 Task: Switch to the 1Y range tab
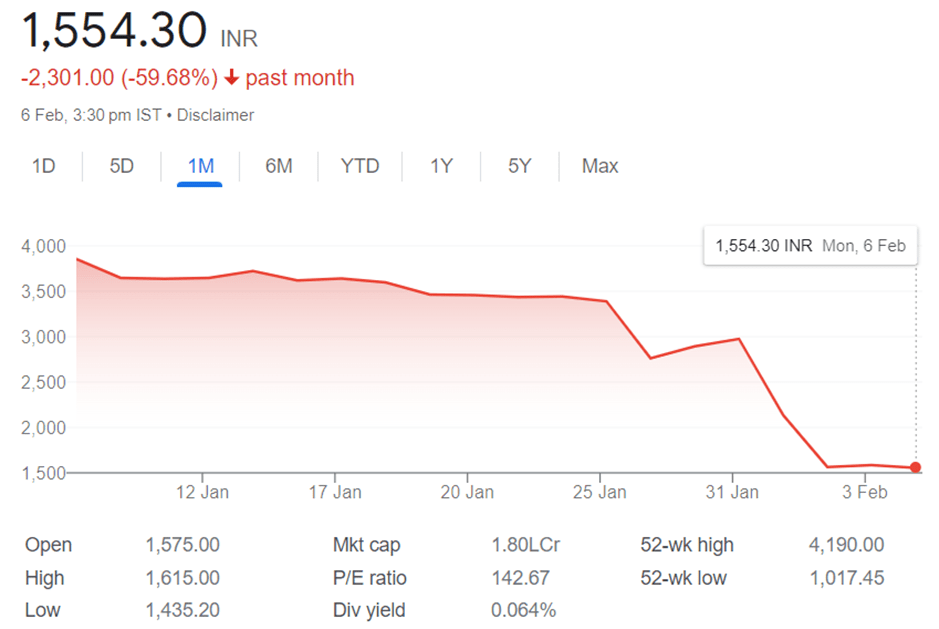(x=441, y=166)
